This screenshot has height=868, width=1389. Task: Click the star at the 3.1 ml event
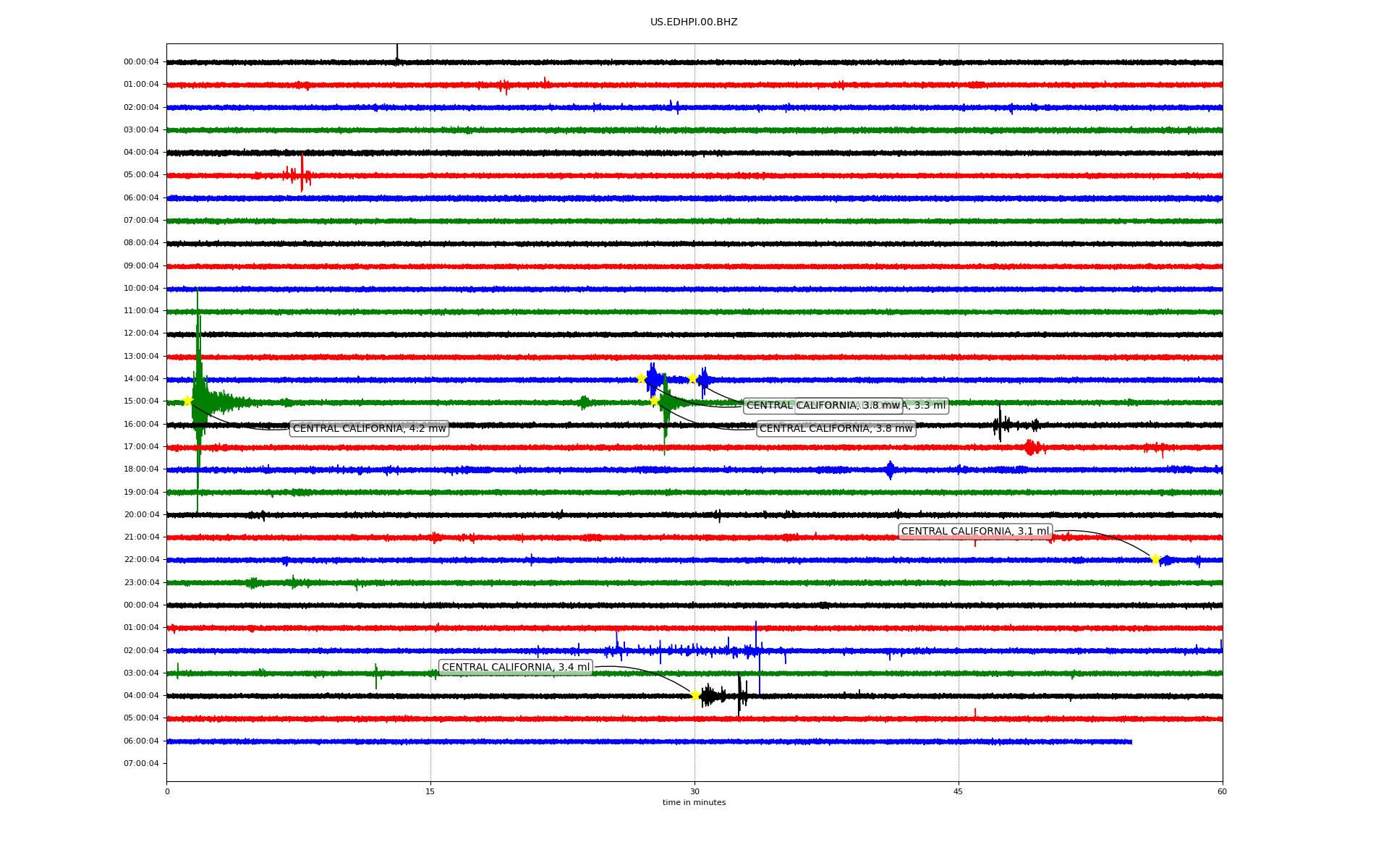(1155, 559)
